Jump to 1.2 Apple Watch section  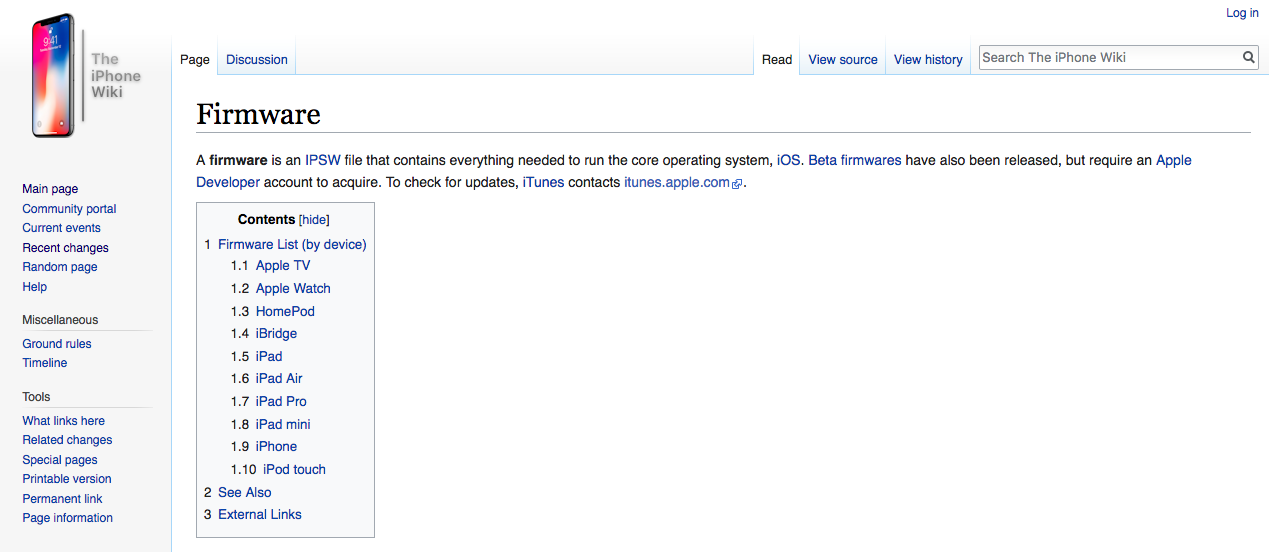click(280, 288)
